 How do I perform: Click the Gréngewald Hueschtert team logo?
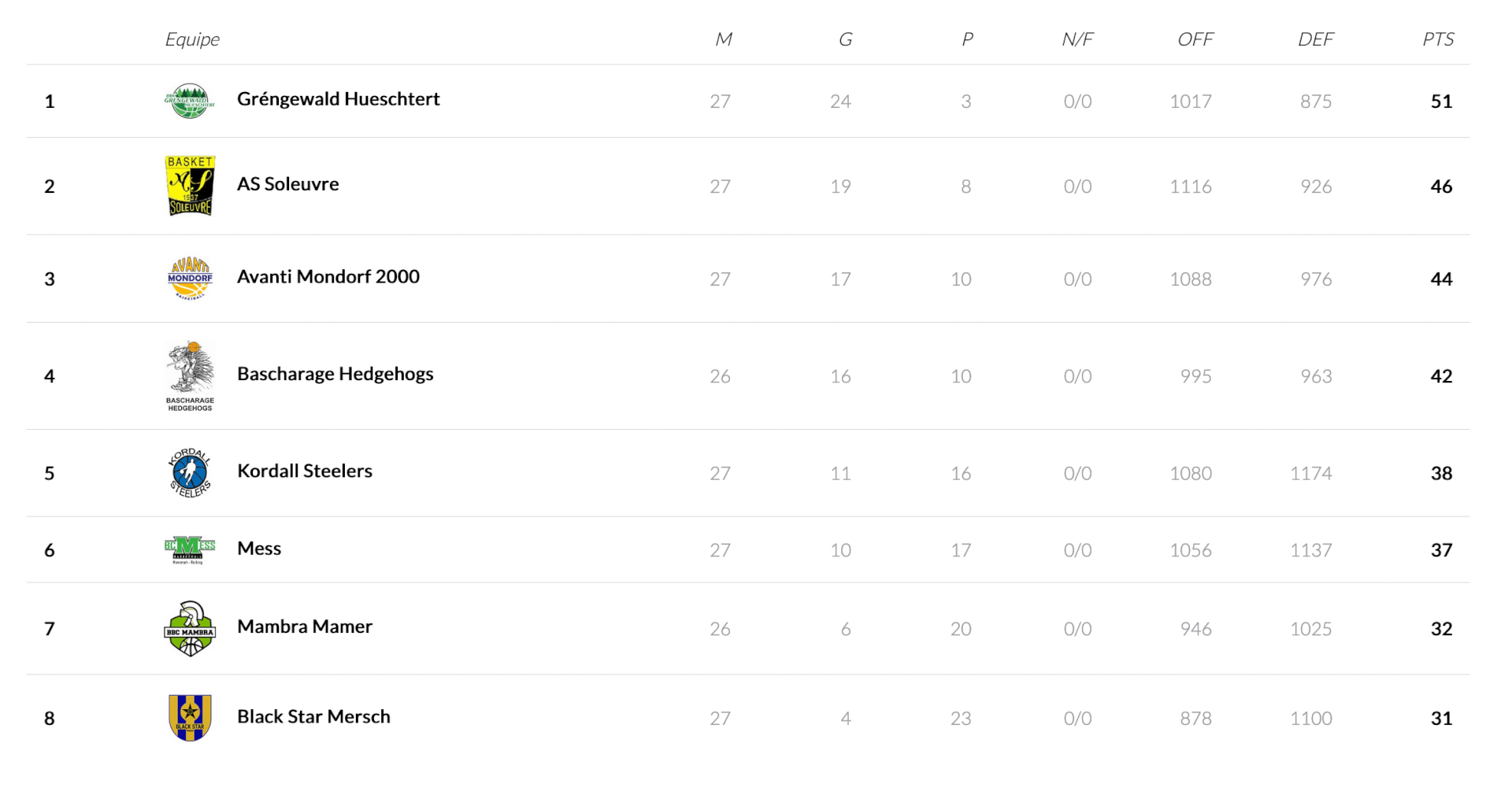(189, 101)
